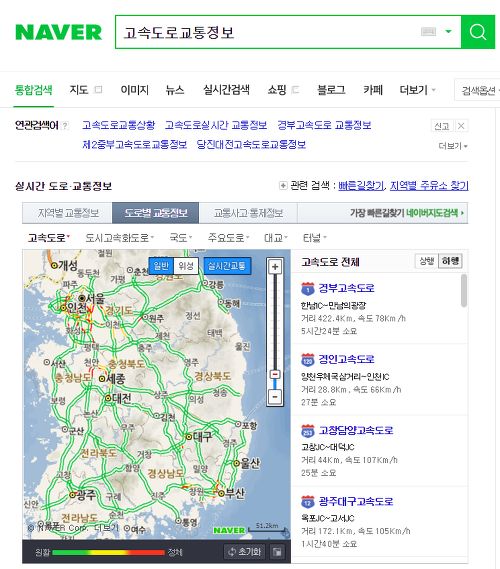This screenshot has height=569, width=500.
Task: Open related search 경부고속도로 교통정보
Action: click(324, 125)
